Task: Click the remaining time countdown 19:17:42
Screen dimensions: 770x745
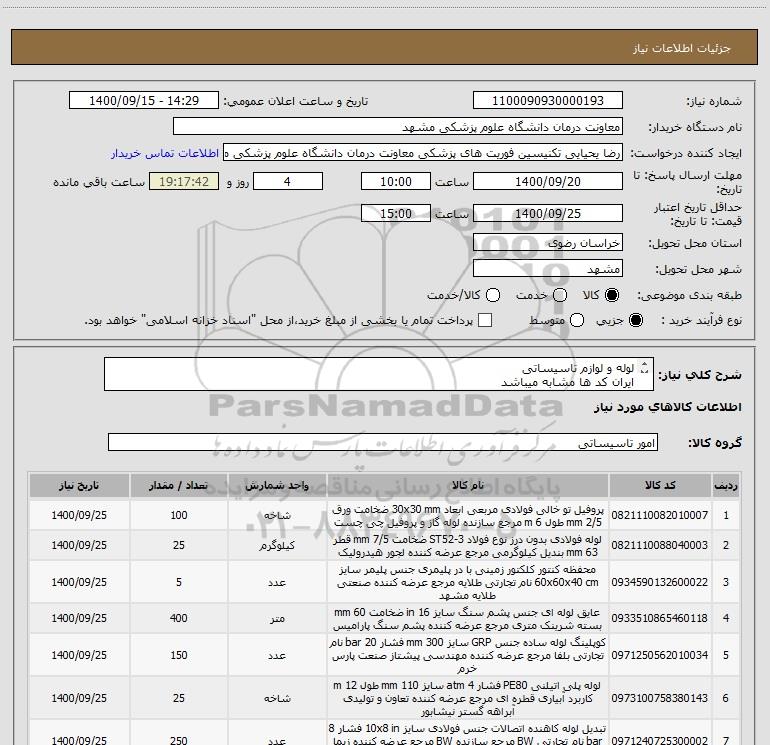Action: [184, 182]
